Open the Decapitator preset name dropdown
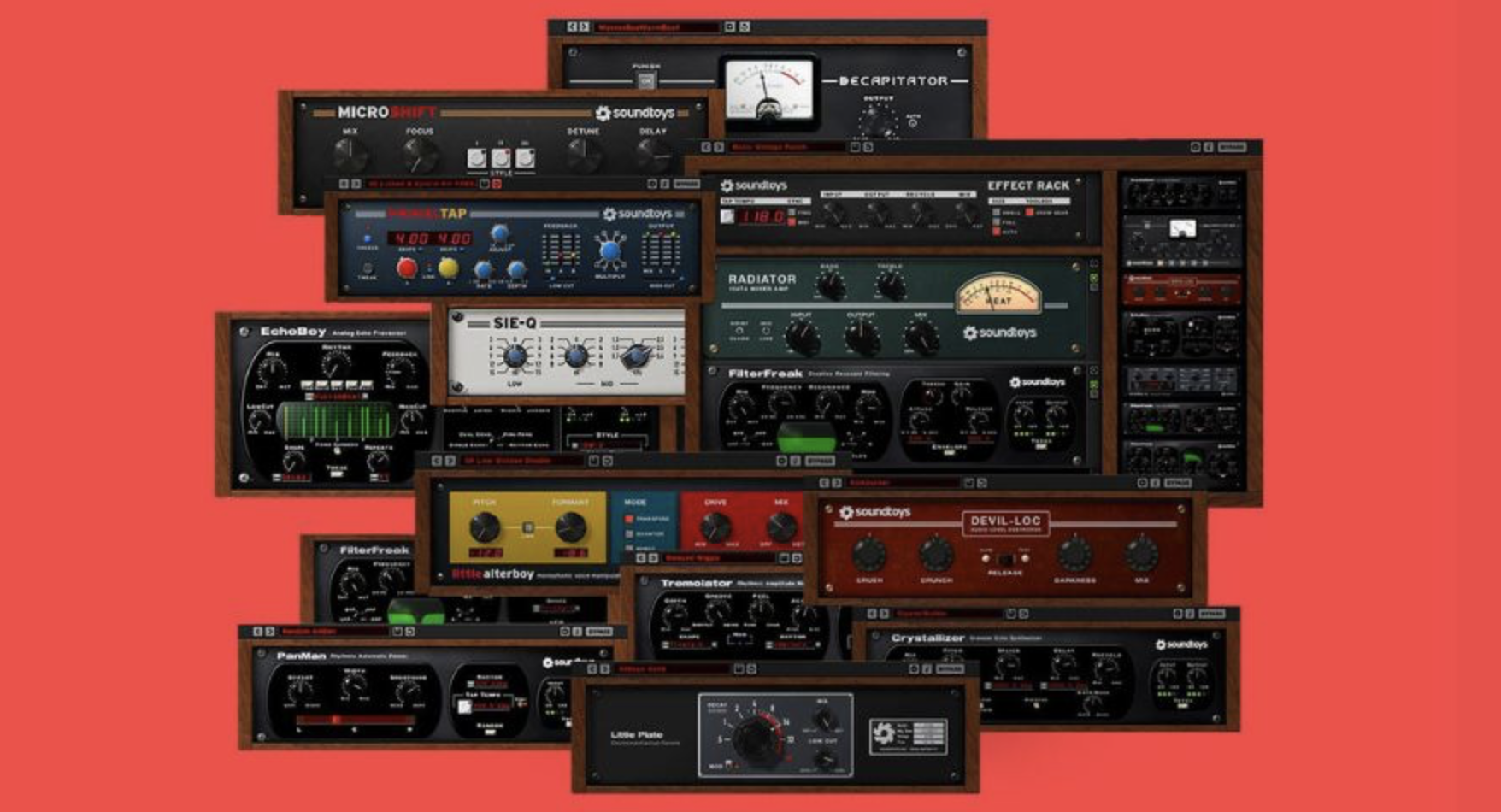Screen dimensions: 1501x812 tap(656, 27)
